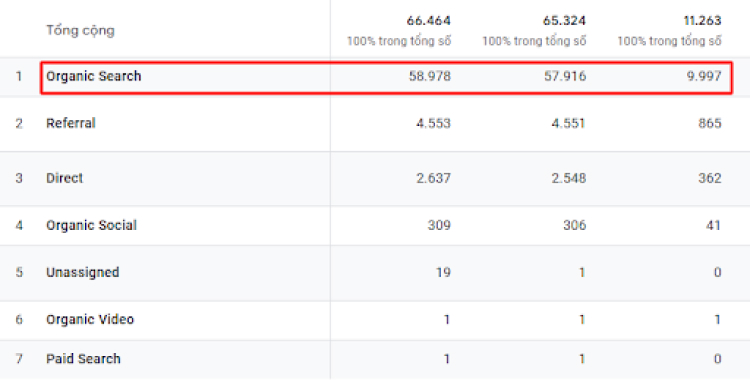
Task: Click row number 4 beside Organic Social
Action: coord(19,225)
